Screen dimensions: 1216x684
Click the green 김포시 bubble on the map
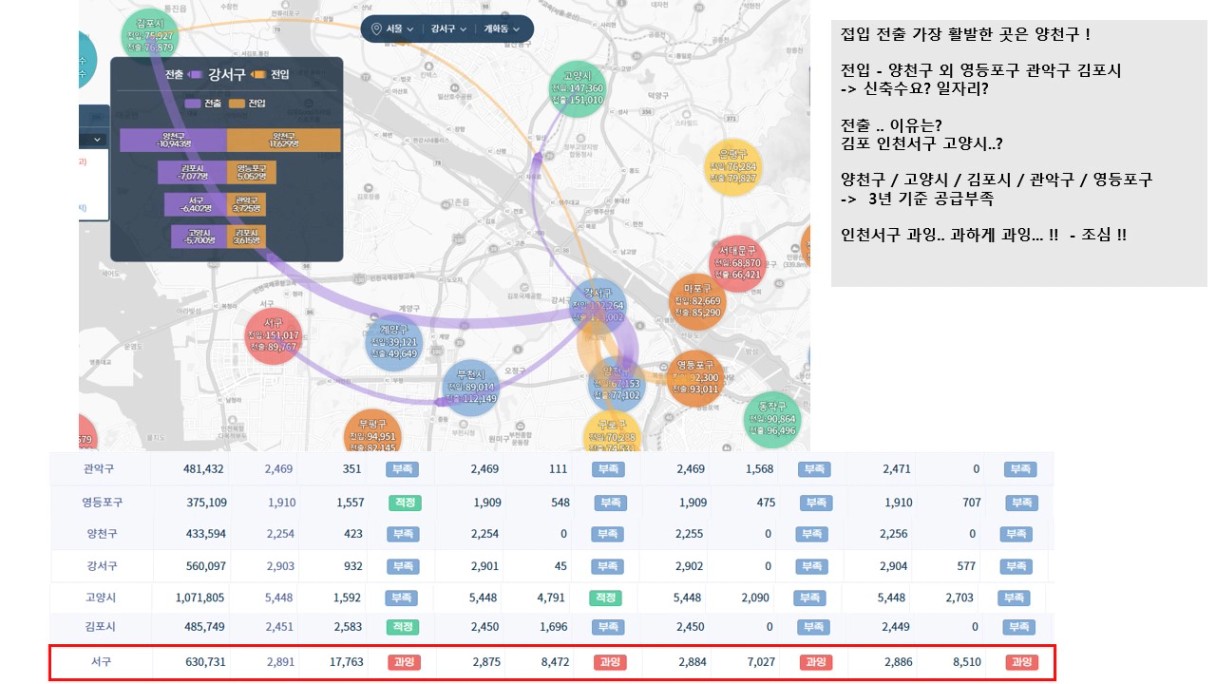(x=149, y=38)
